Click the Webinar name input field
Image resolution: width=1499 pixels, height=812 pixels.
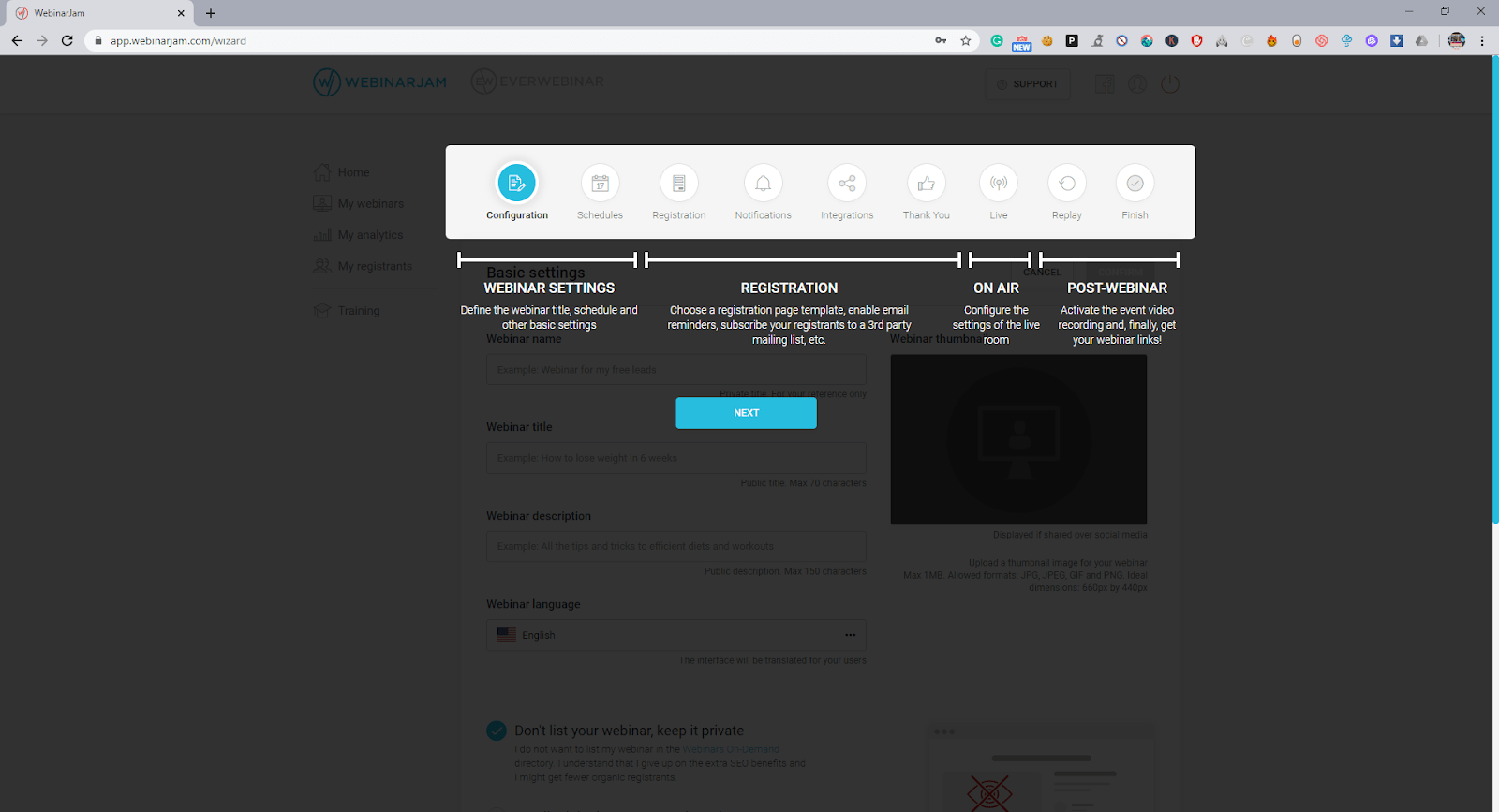676,370
